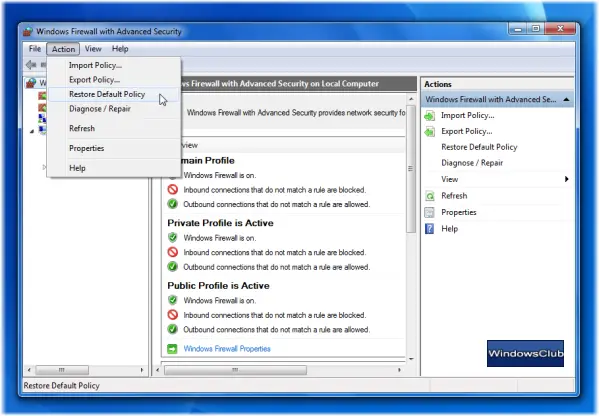This screenshot has width=599, height=416.
Task: Choose Export Policy... from the Action menu
Action: (113, 80)
